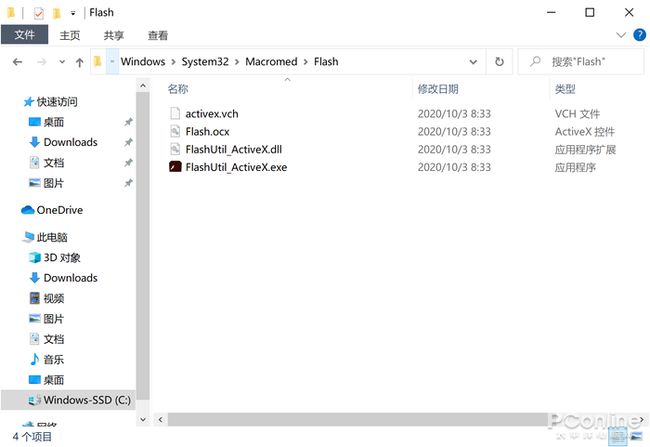
Task: Switch to the 查看 ribbon tab
Action: (x=158, y=36)
